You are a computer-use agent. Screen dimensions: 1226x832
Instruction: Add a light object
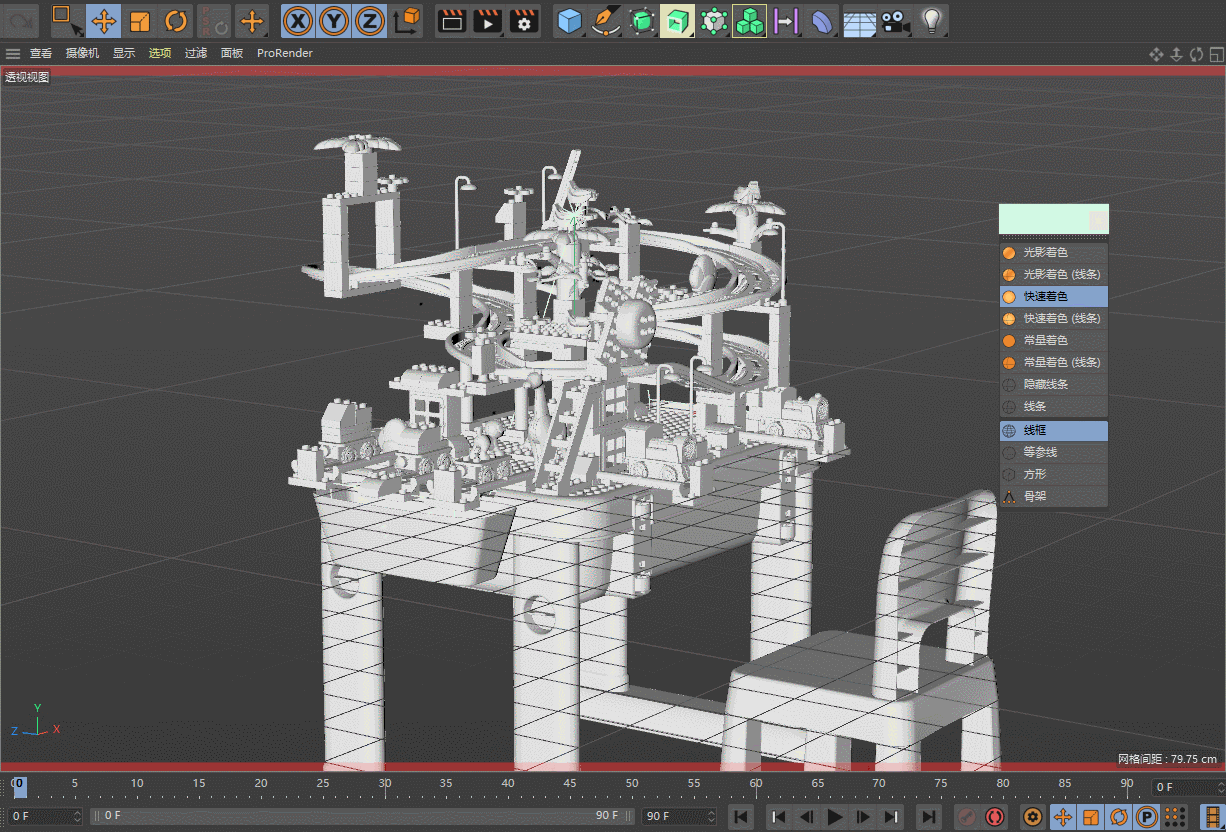[931, 20]
